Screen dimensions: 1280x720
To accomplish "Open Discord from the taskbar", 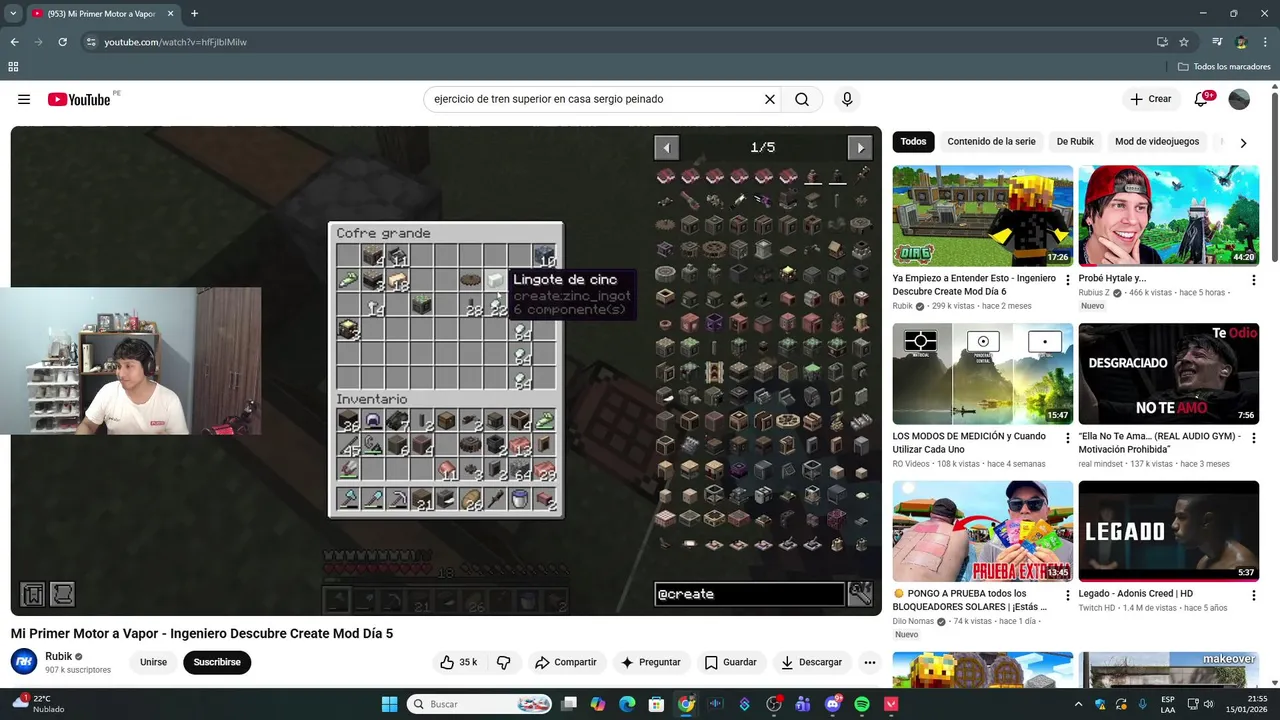I will (x=832, y=704).
